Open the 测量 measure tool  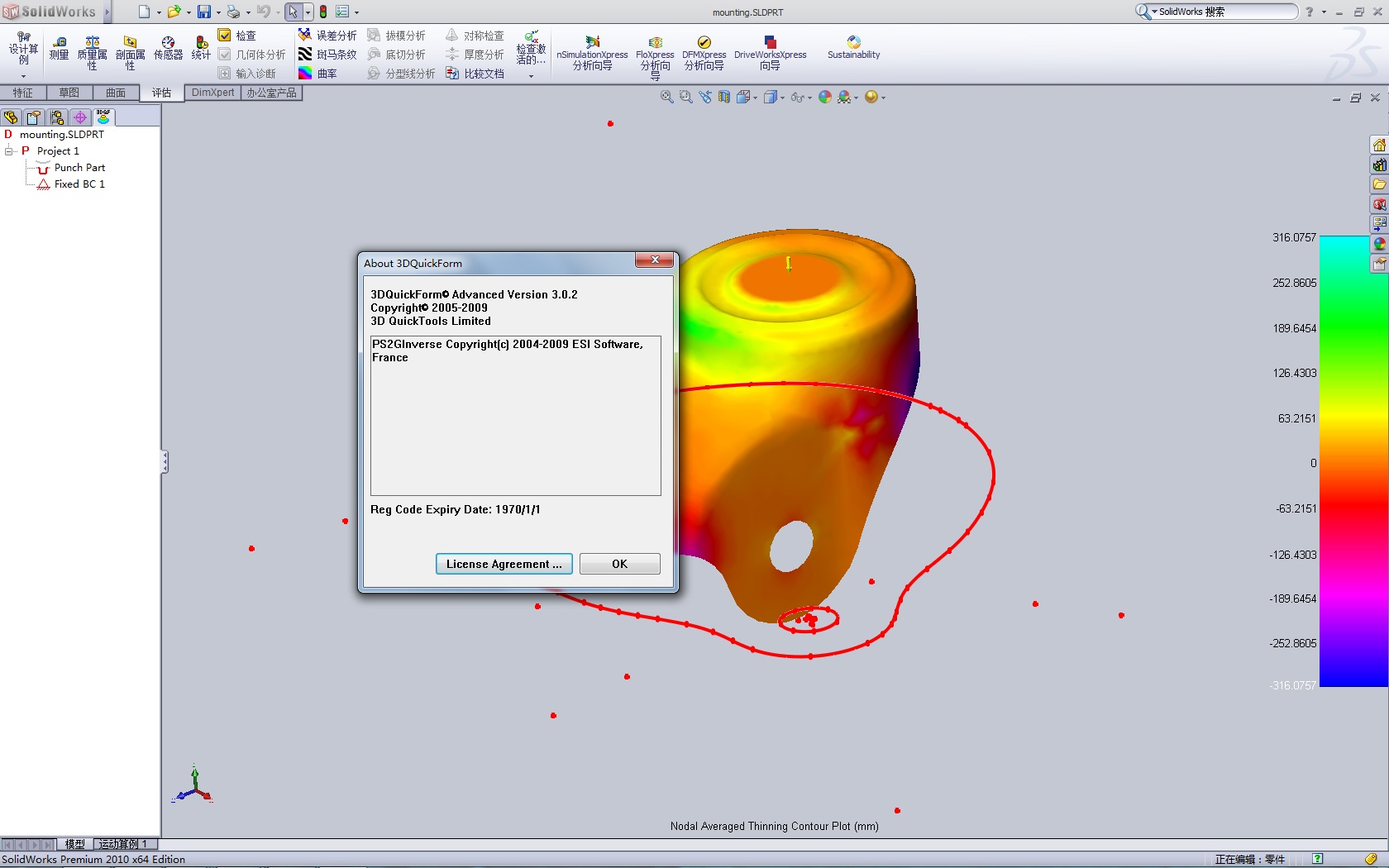tap(59, 48)
